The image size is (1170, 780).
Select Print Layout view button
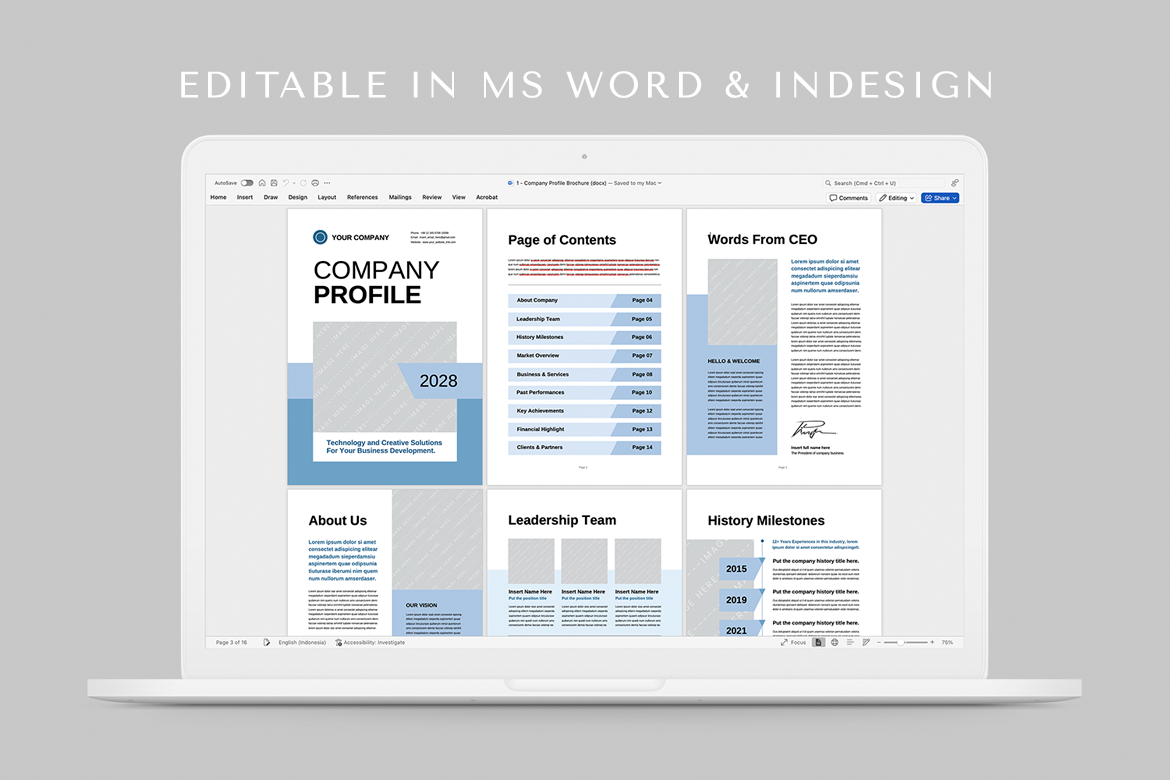pyautogui.click(x=819, y=642)
